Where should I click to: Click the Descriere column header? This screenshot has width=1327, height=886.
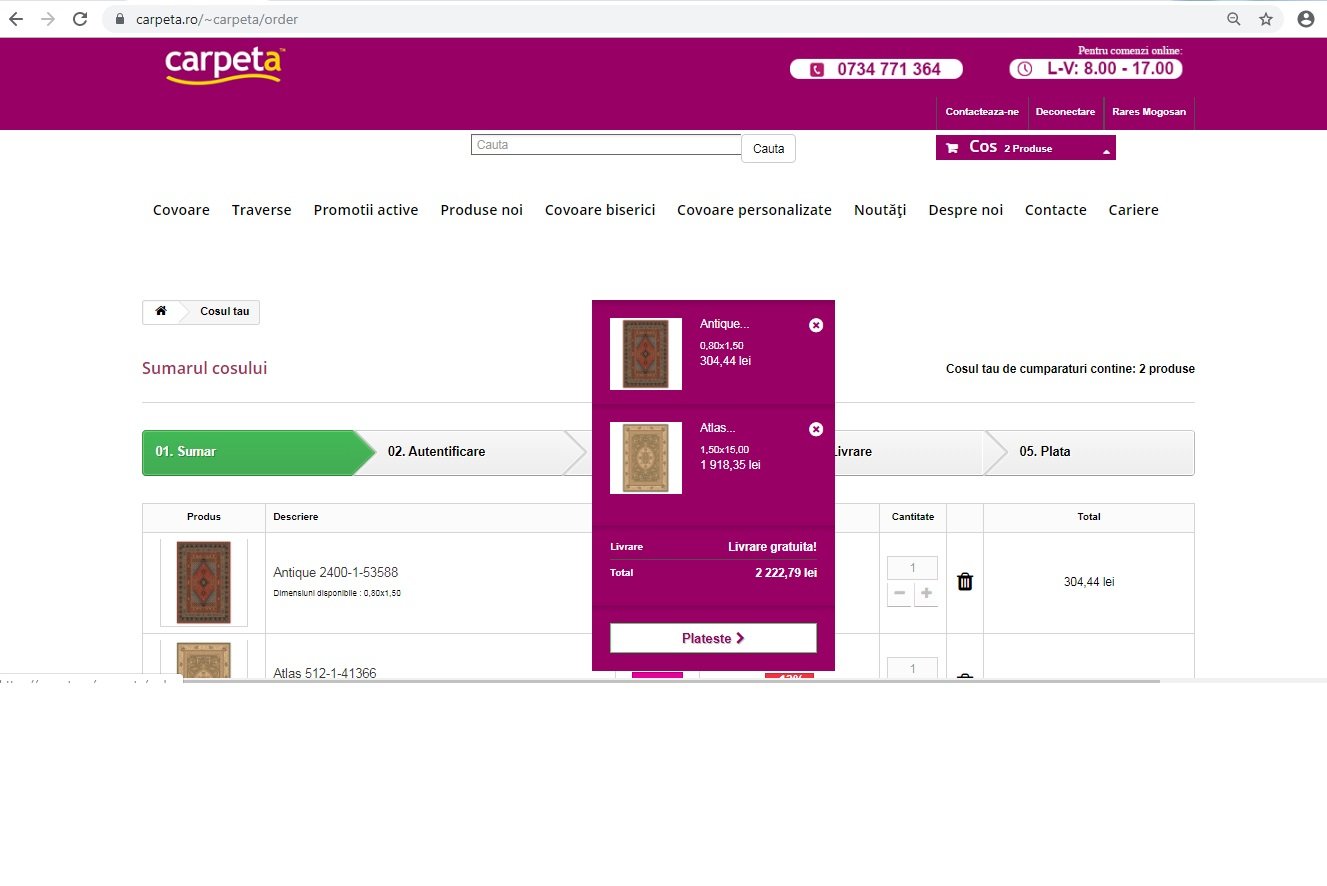296,517
